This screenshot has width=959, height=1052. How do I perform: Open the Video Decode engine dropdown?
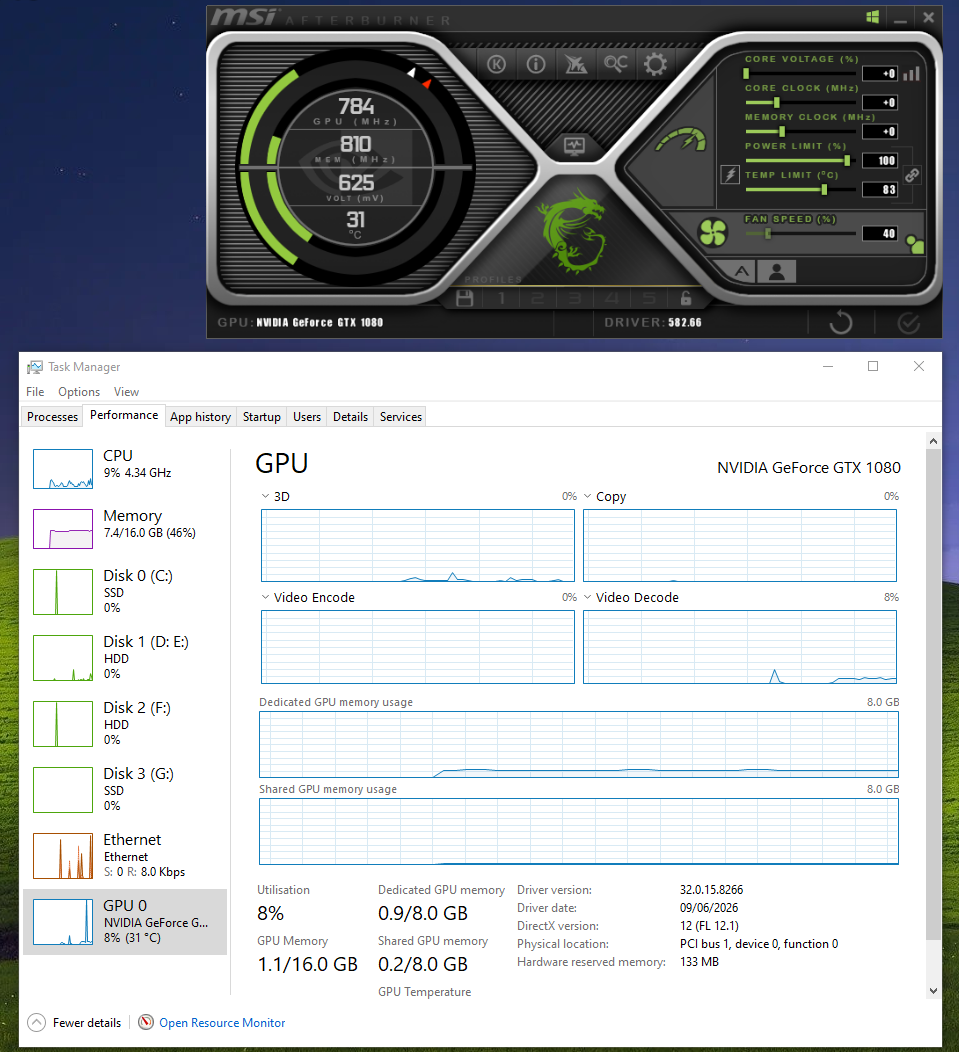pyautogui.click(x=587, y=597)
